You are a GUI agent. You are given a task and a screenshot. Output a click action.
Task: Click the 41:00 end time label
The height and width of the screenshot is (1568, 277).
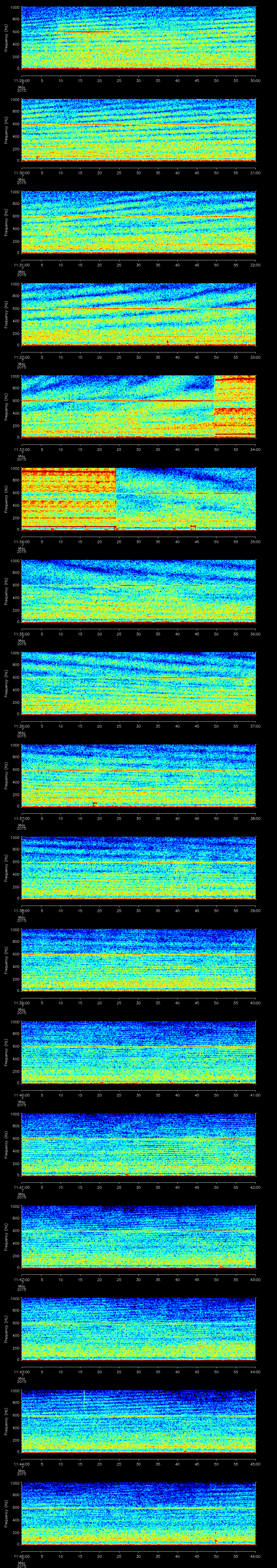point(255,1095)
